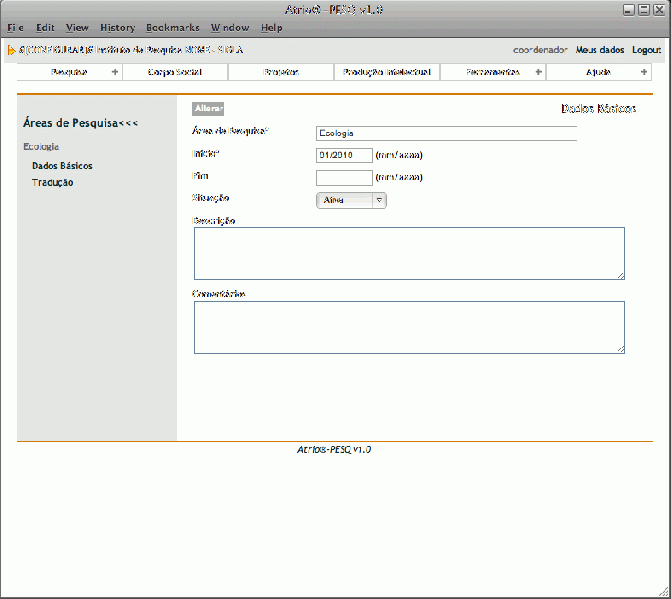671x599 pixels.
Task: Go to the Corpo Social tab
Action: click(175, 72)
